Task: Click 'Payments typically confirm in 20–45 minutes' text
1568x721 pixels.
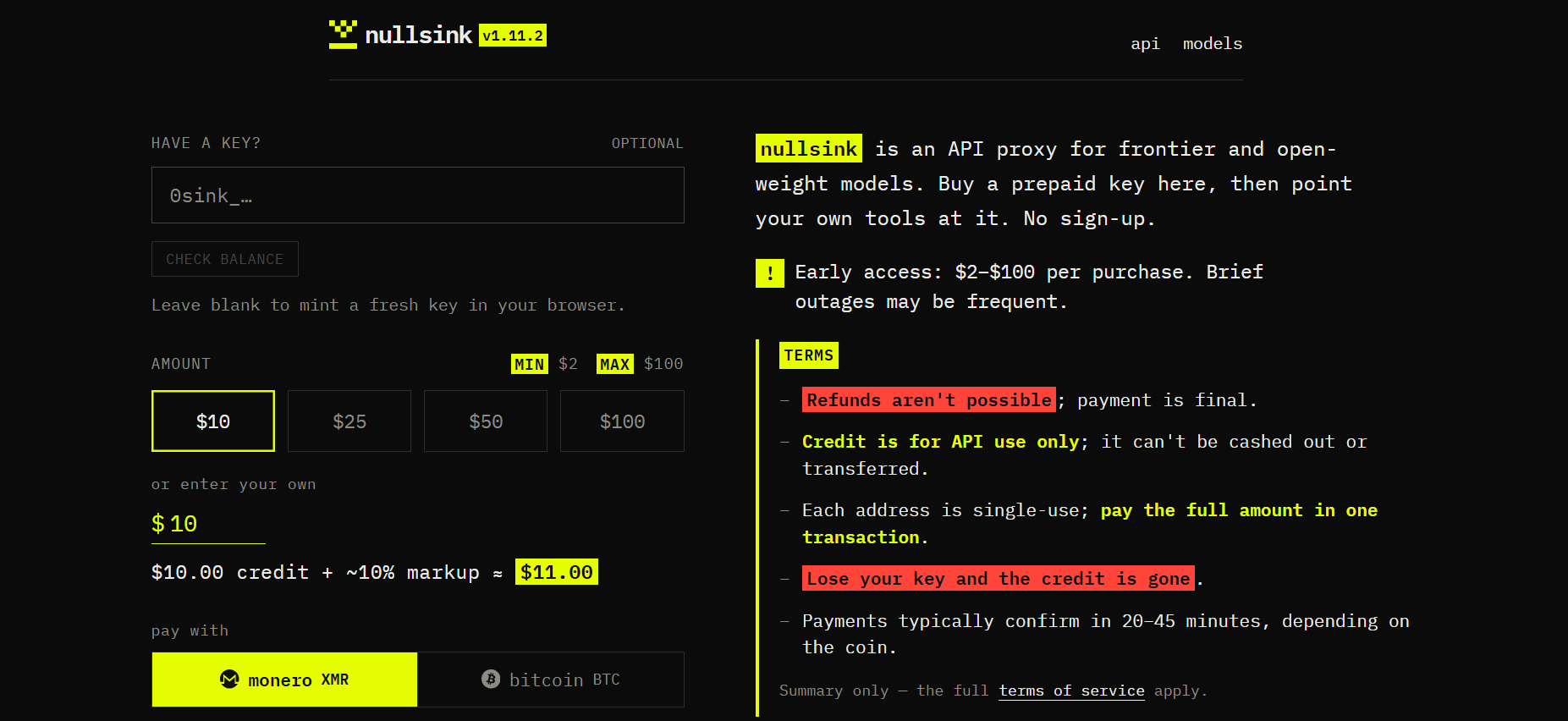Action: [1106, 634]
